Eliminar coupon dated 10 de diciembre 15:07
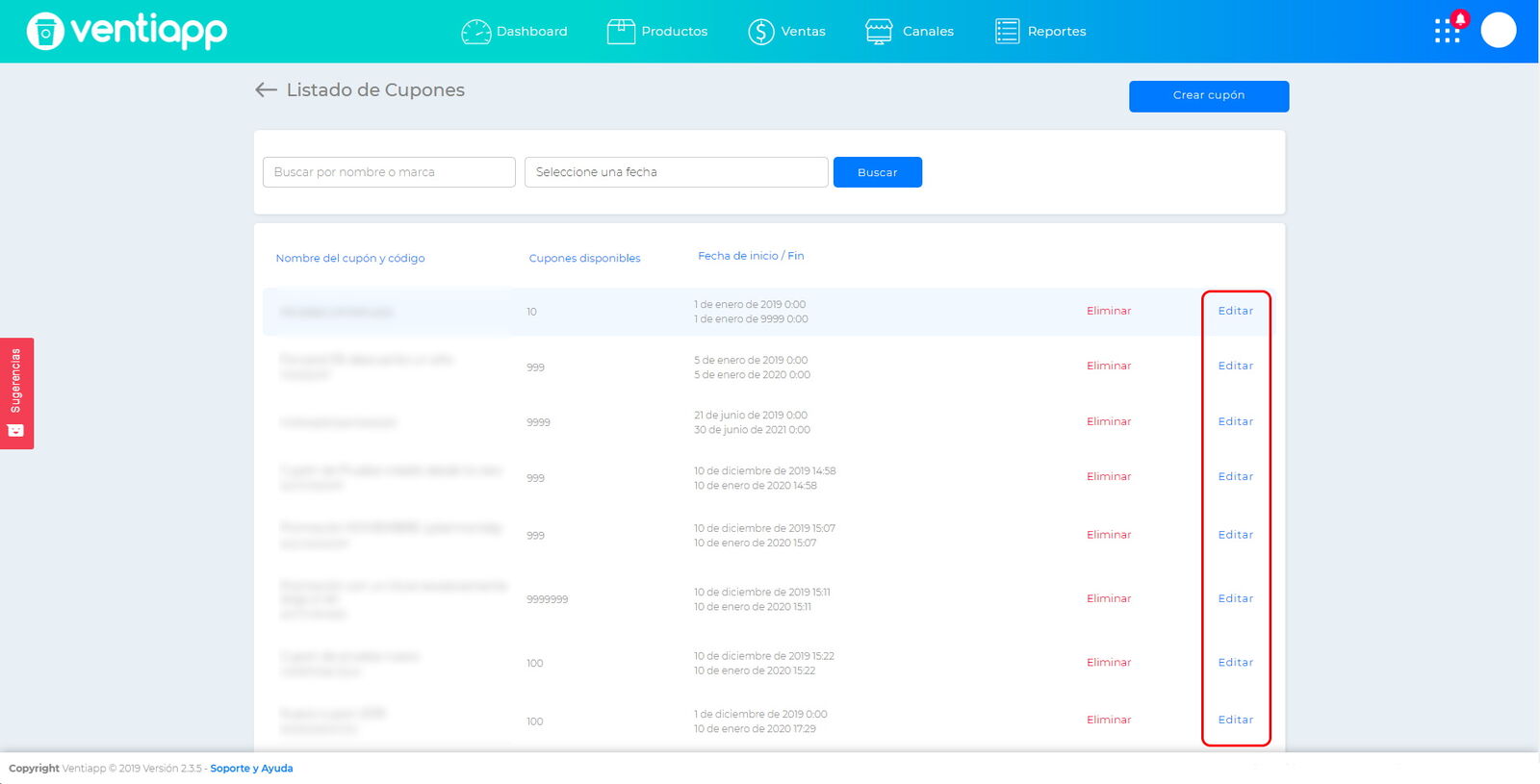Screen dimensions: 1540x784 tap(1109, 535)
